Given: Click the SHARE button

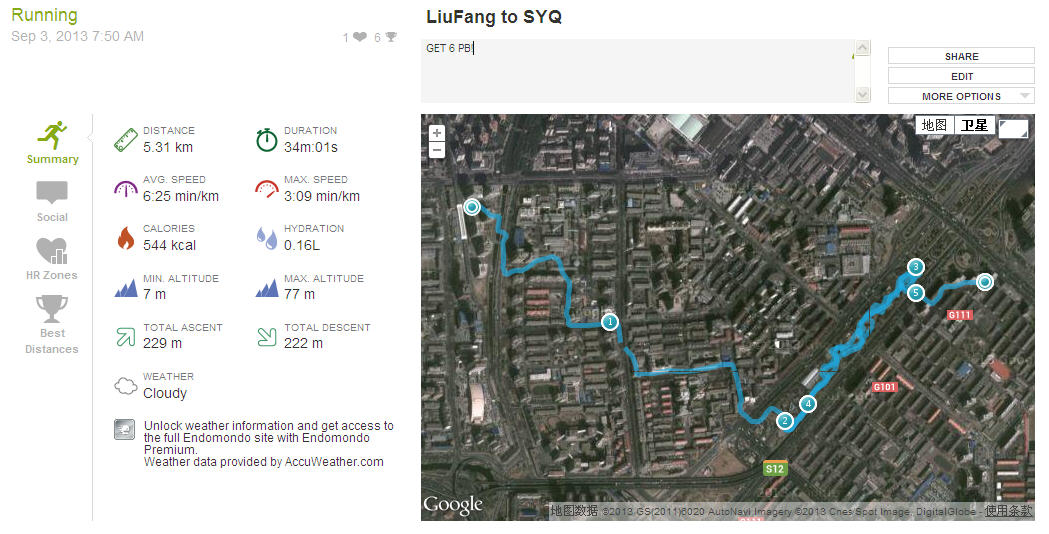Looking at the screenshot, I should coord(961,56).
